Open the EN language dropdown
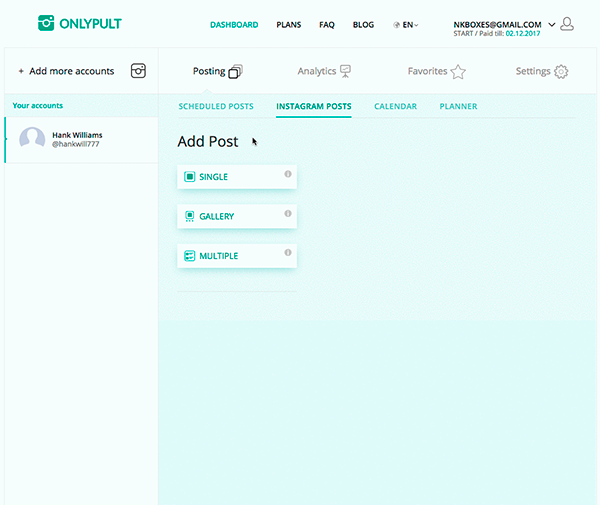Image resolution: width=600 pixels, height=505 pixels. coord(410,25)
